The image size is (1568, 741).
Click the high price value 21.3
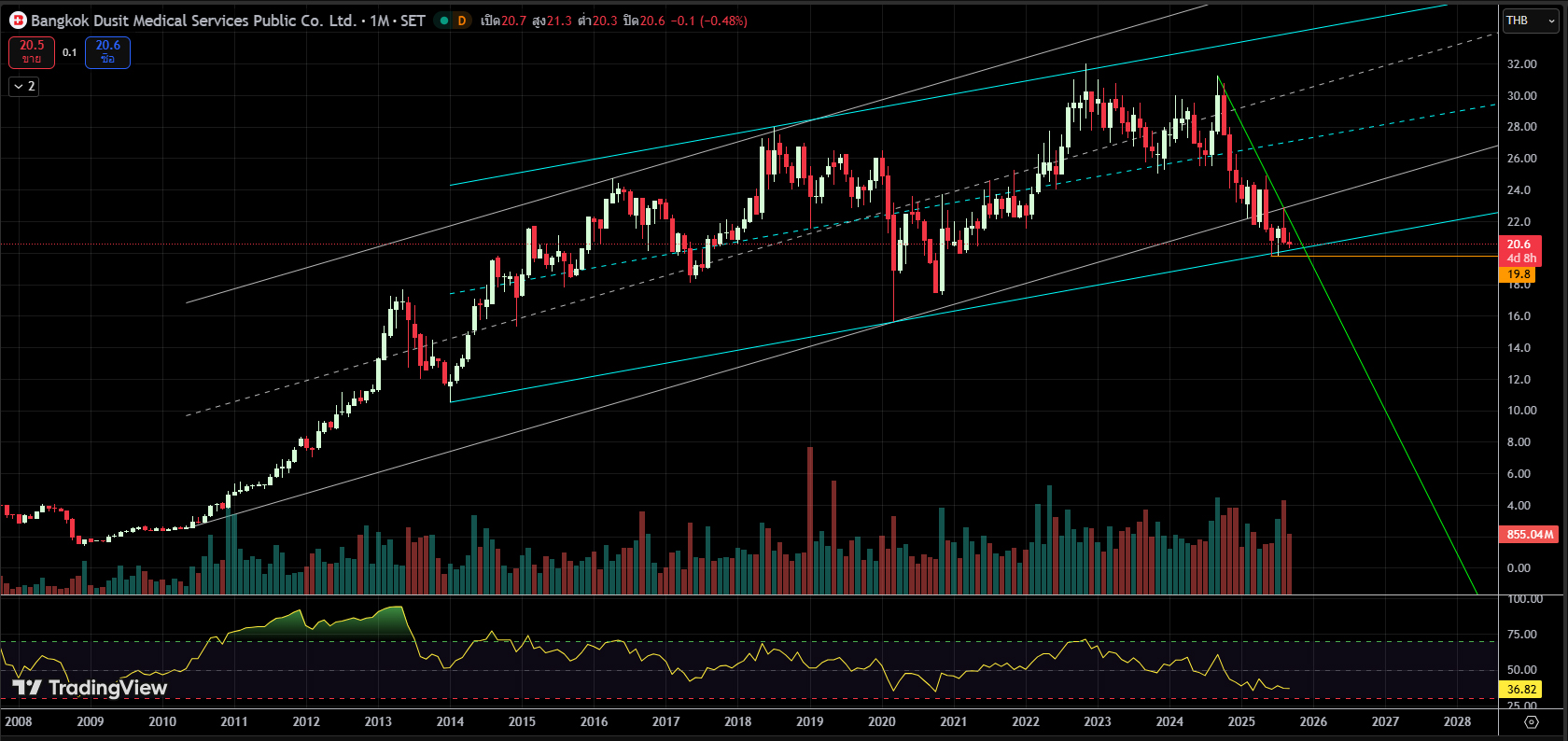559,21
